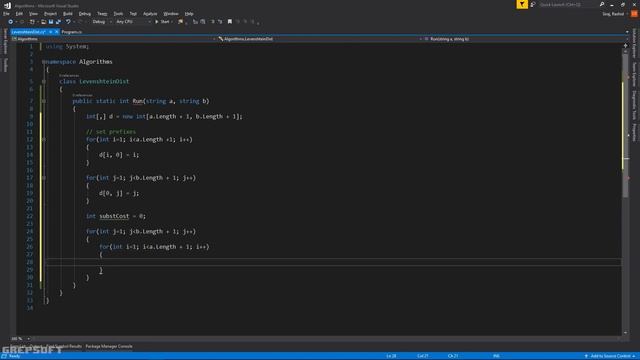Viewport: 640px width, 360px height.
Task: Switch to the Program.cs tab
Action: coord(72,32)
